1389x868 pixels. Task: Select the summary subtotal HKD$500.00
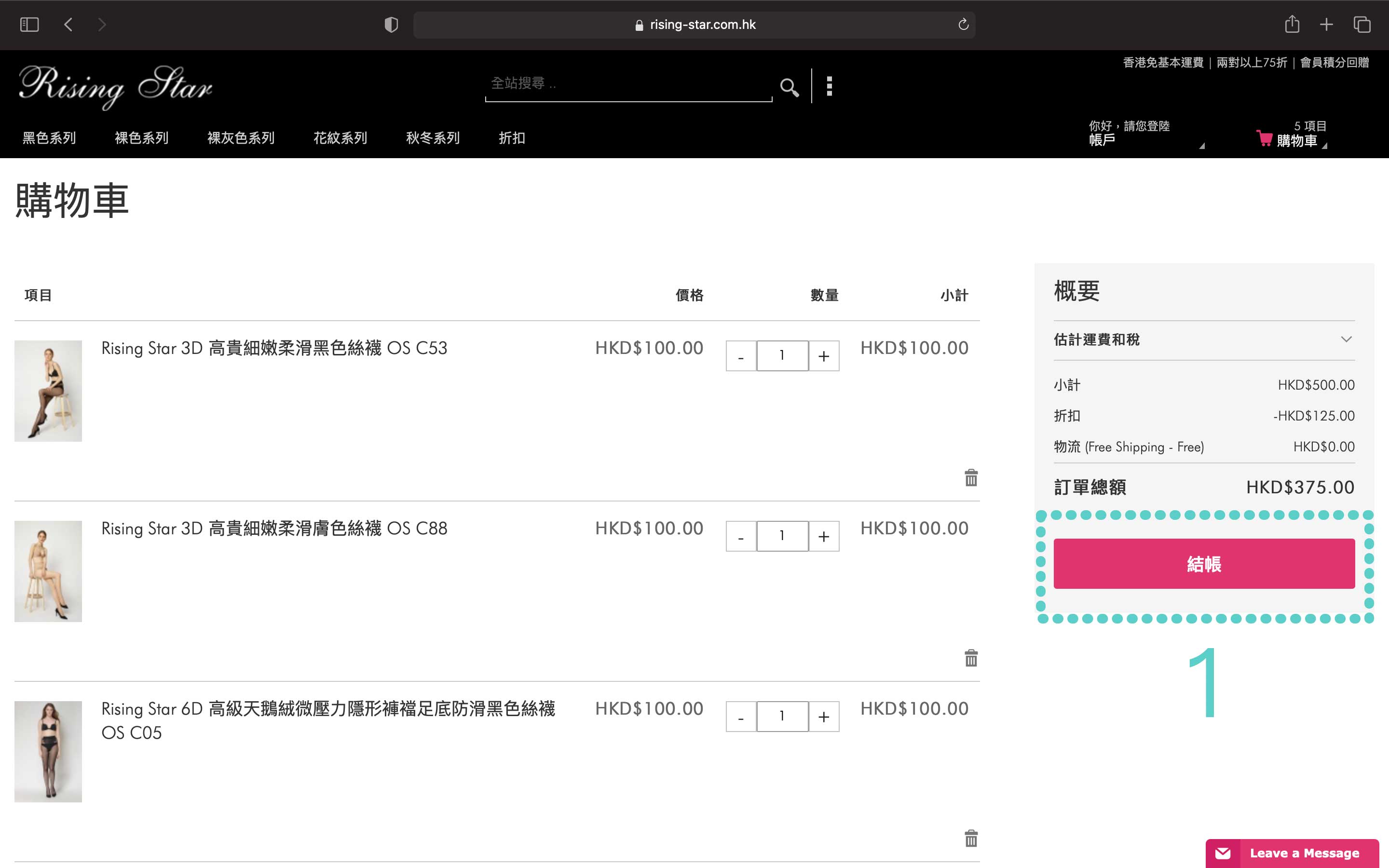(1316, 385)
